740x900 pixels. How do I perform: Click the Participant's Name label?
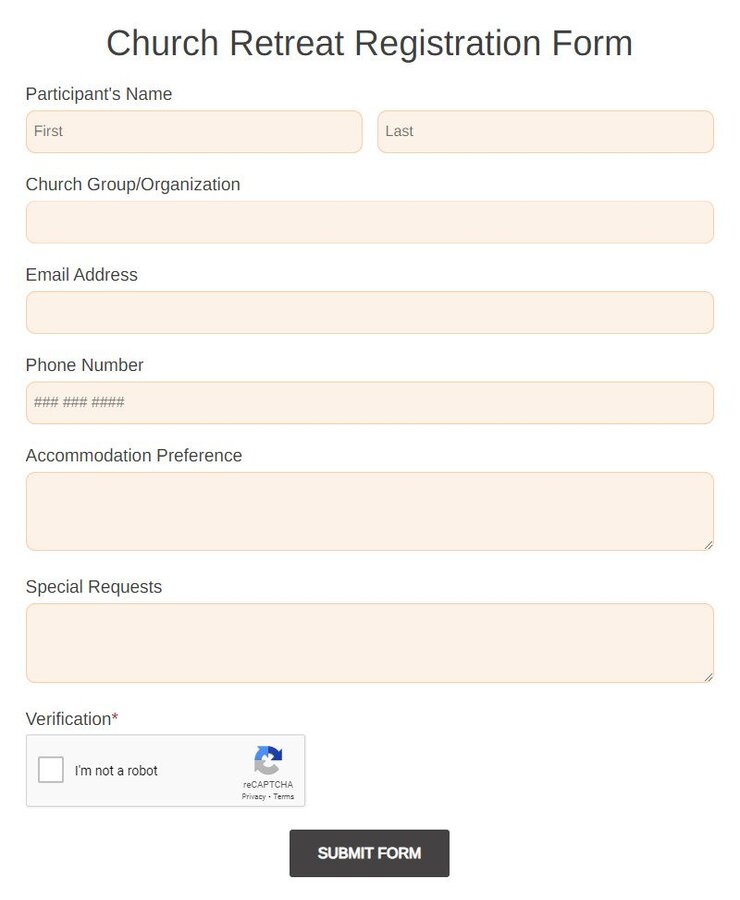[98, 93]
